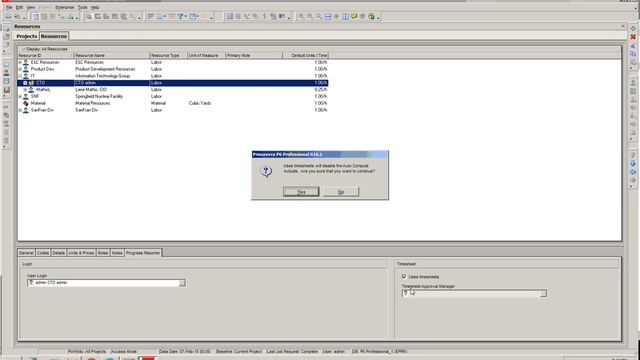Click the person icon beside Product Dev

pyautogui.click(x=26, y=69)
